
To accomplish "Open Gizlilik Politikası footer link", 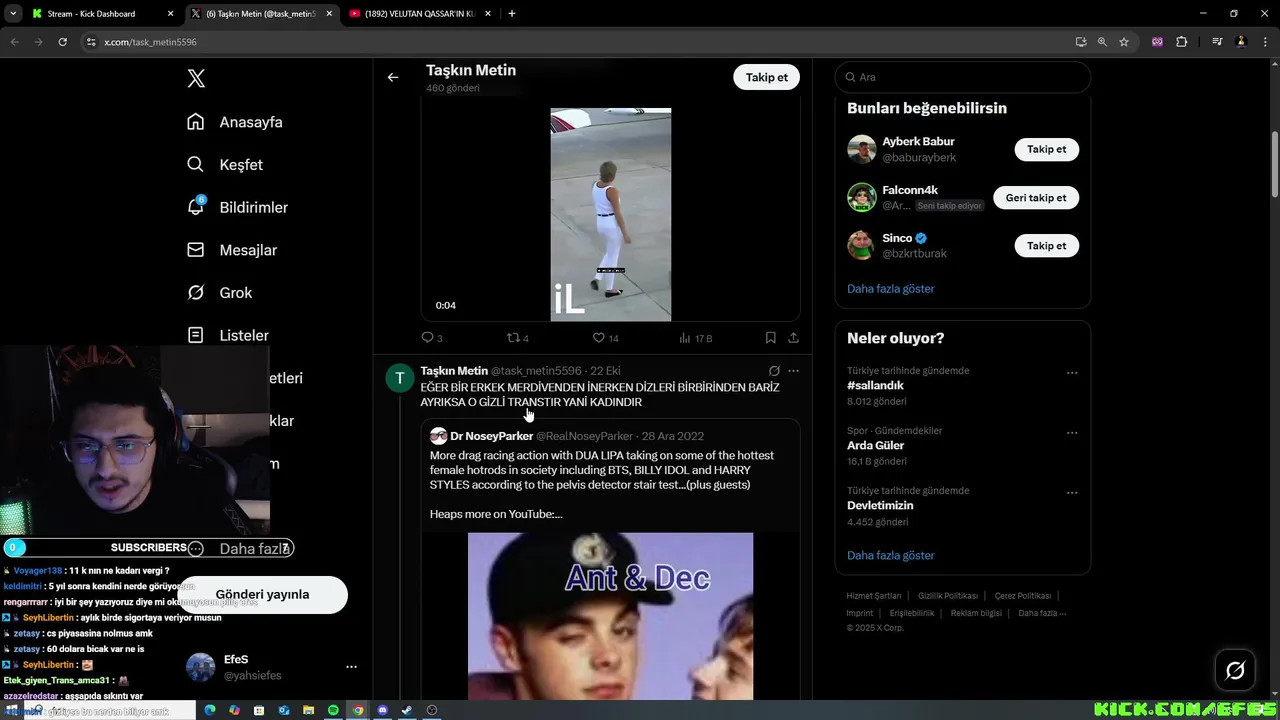I will (947, 596).
